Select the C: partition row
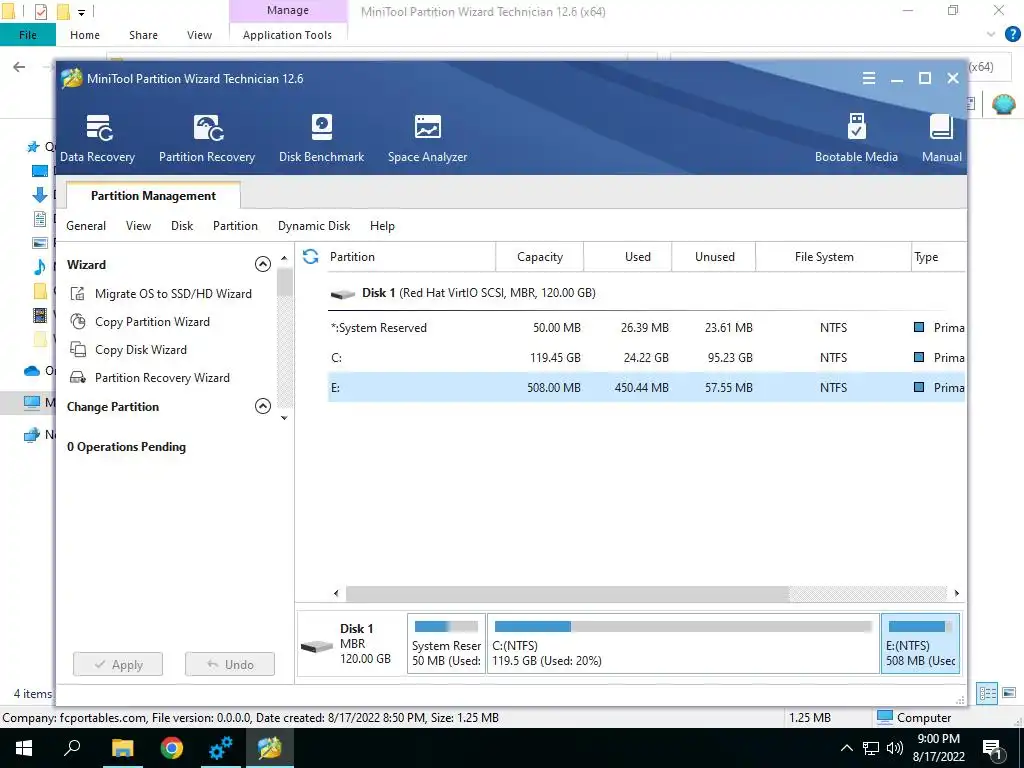Viewport: 1024px width, 768px height. [647, 358]
